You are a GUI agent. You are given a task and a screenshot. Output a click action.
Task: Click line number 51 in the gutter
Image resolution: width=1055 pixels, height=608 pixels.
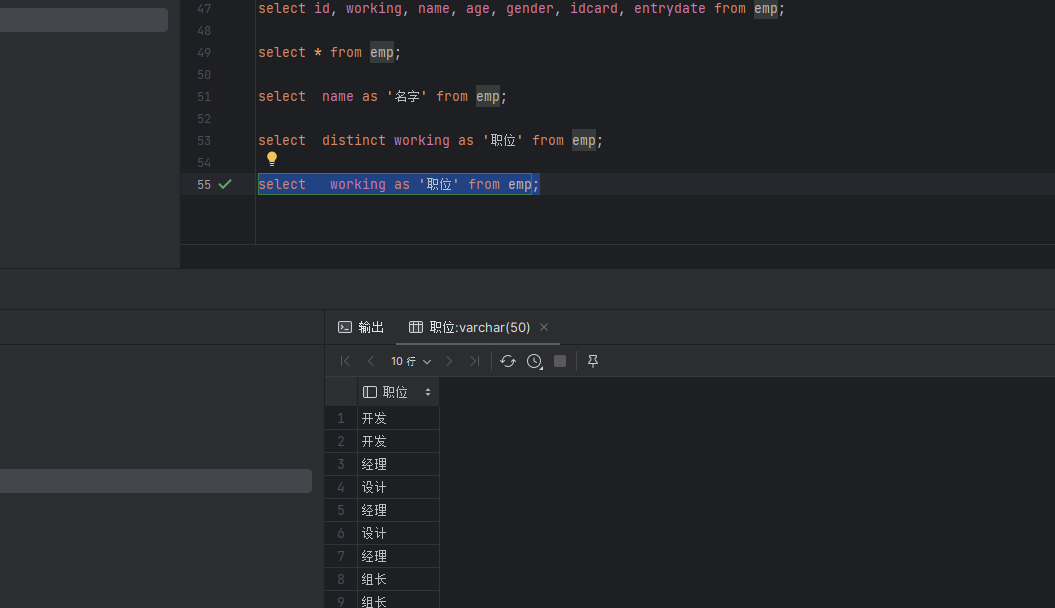click(204, 97)
